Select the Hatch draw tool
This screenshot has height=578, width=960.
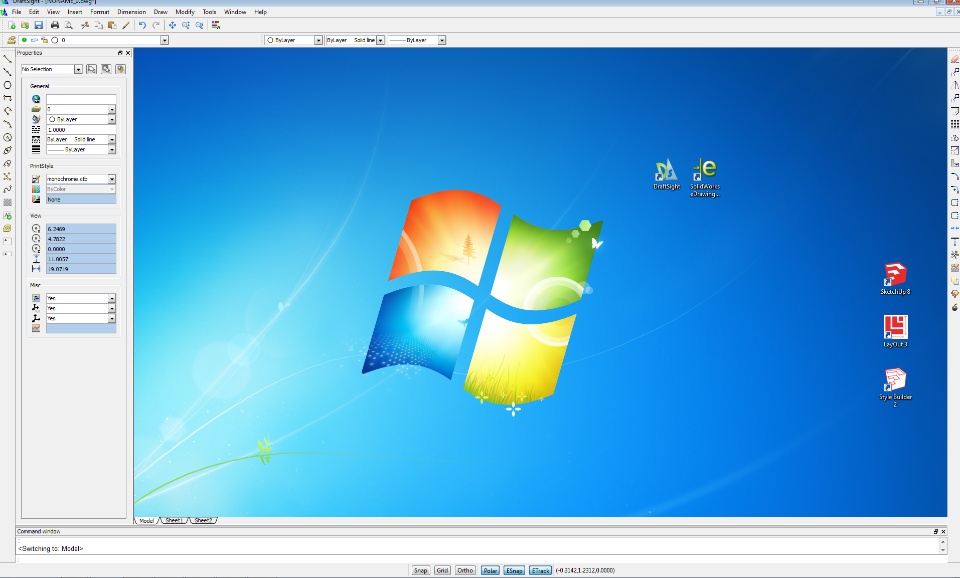7,202
